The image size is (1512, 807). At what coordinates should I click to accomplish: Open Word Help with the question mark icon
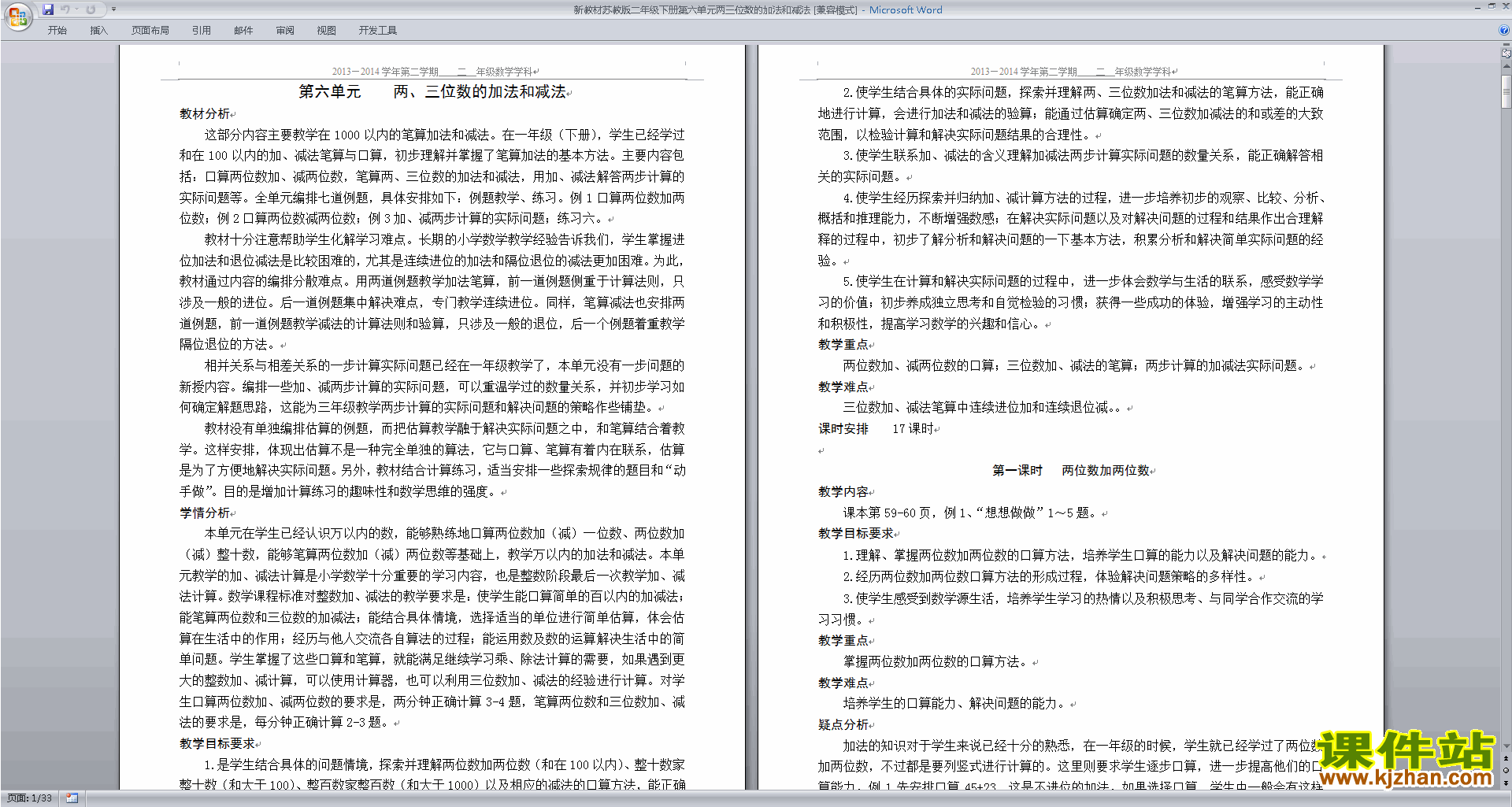coord(1504,31)
